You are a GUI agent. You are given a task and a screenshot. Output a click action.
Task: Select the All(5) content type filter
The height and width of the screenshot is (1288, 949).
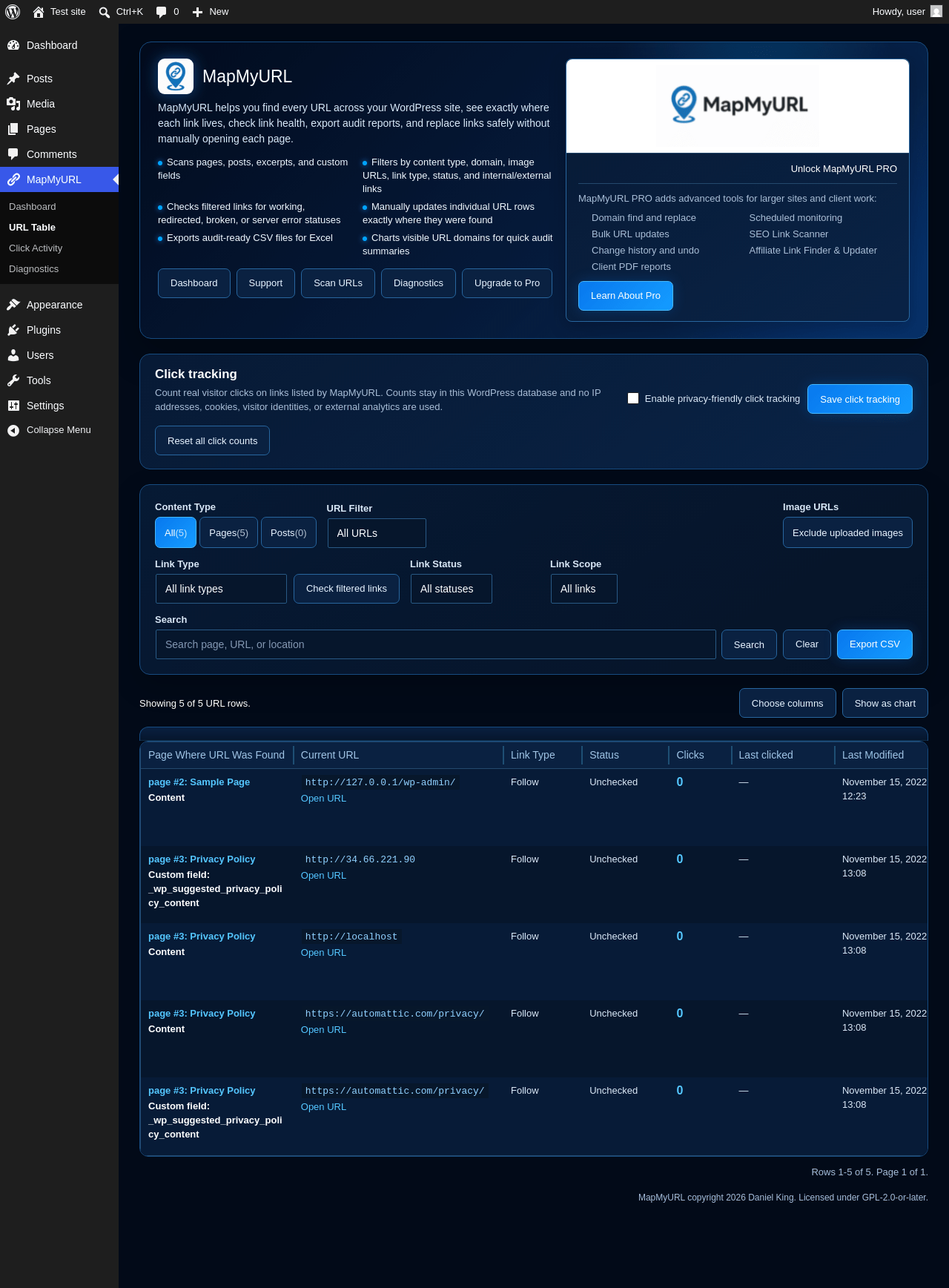(176, 532)
